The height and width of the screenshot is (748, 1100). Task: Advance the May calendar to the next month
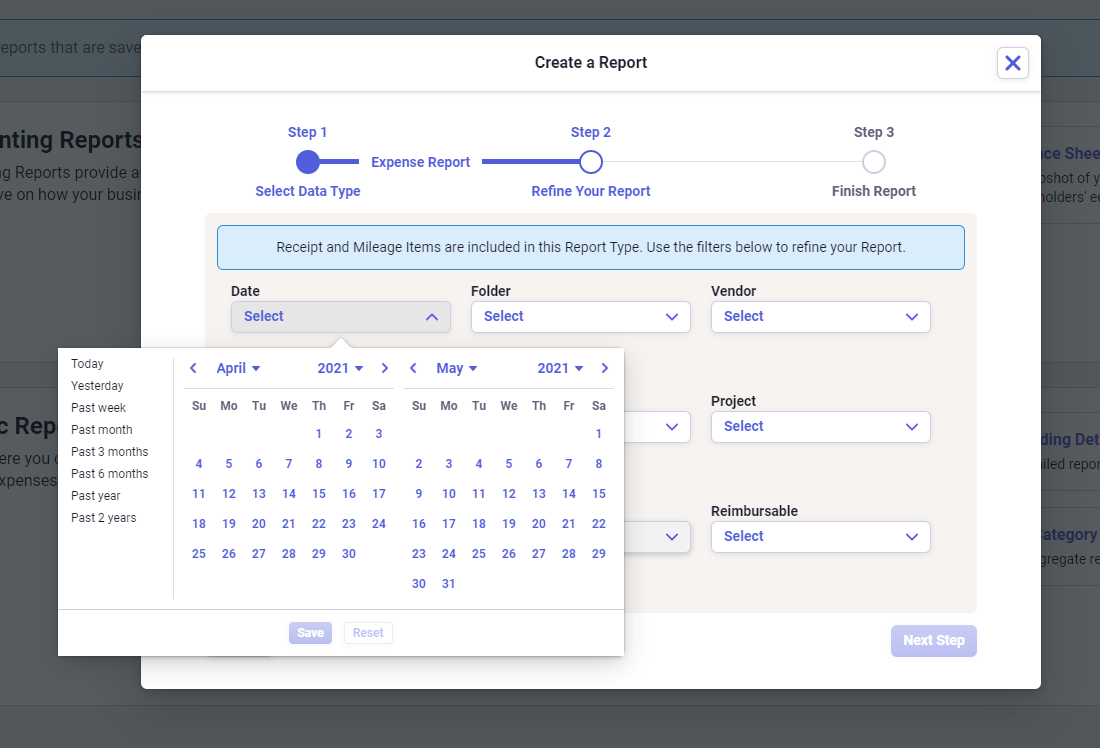point(604,368)
